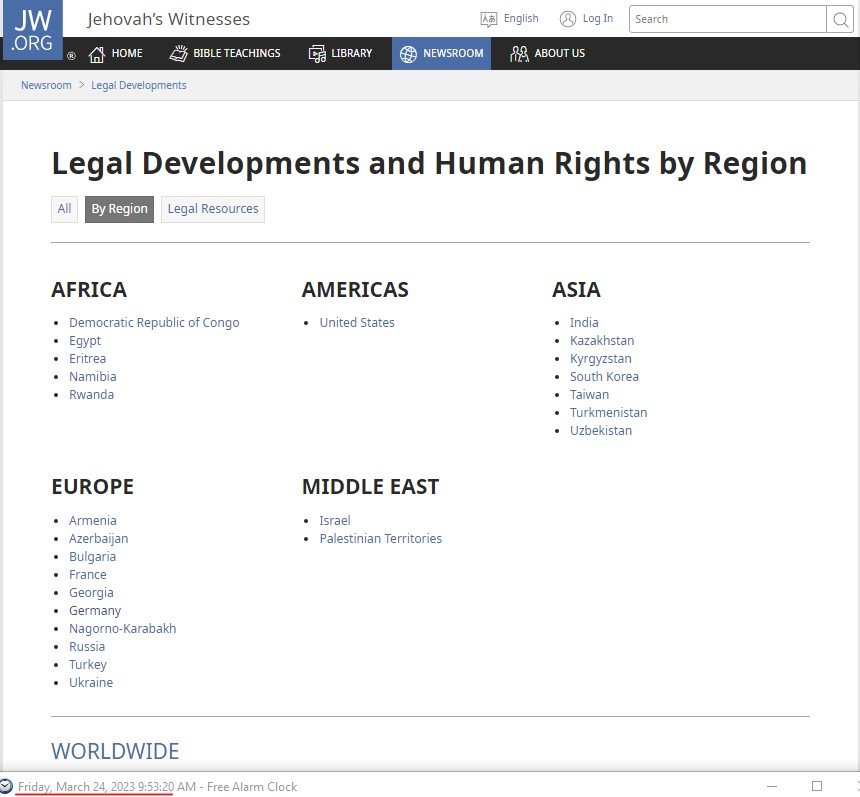Open the Armenia link

(x=93, y=521)
